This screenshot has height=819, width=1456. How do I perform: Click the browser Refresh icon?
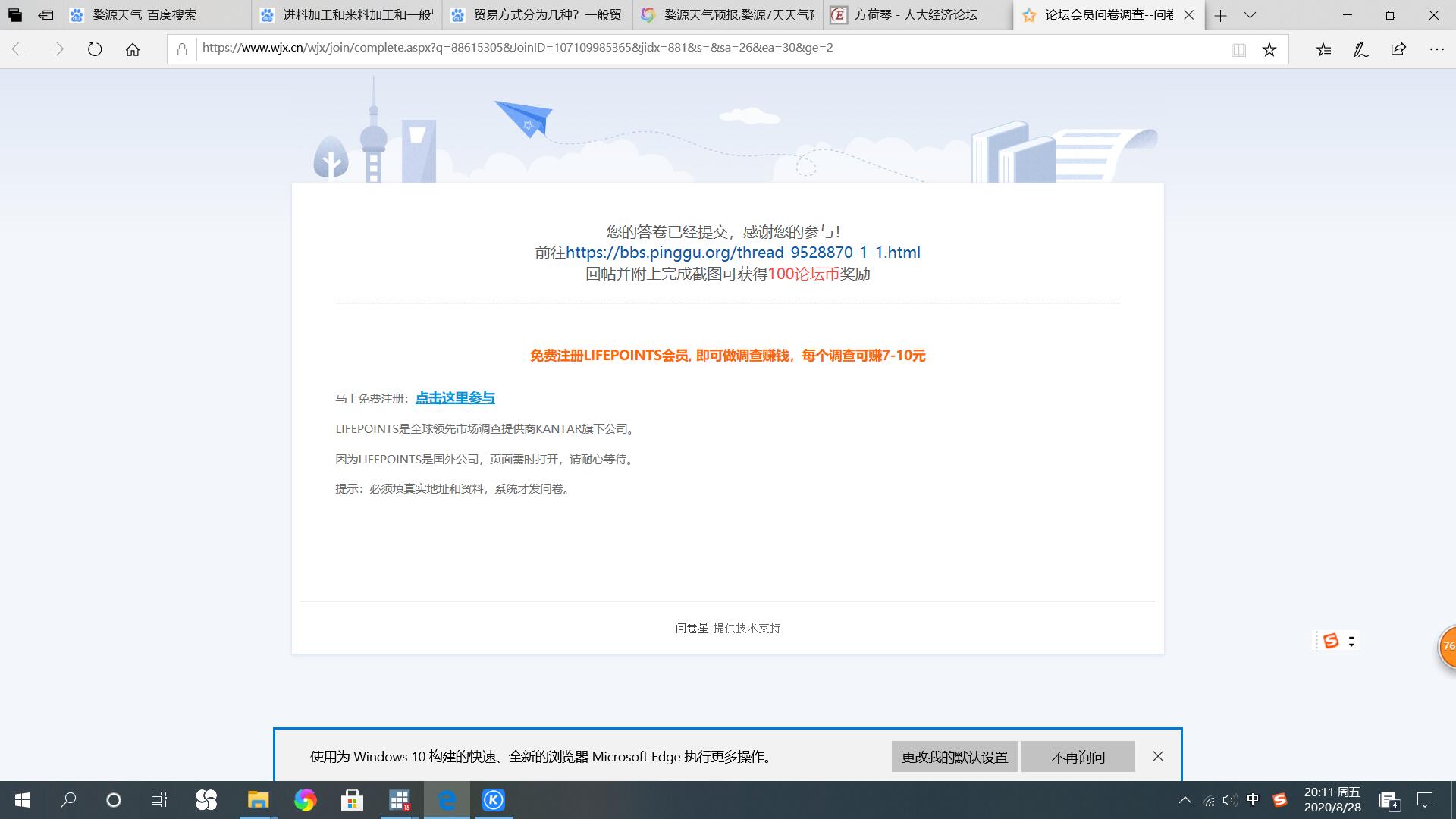coord(95,50)
